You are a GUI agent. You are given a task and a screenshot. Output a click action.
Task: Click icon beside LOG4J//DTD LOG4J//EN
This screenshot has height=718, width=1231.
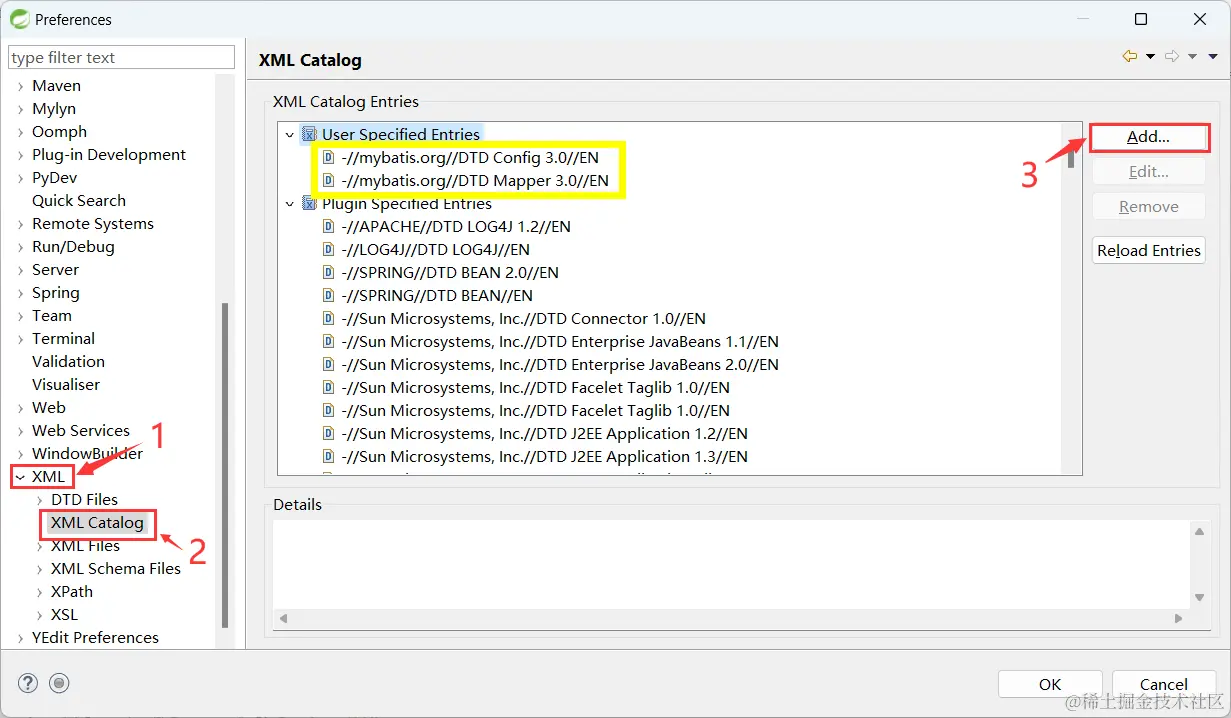click(328, 250)
